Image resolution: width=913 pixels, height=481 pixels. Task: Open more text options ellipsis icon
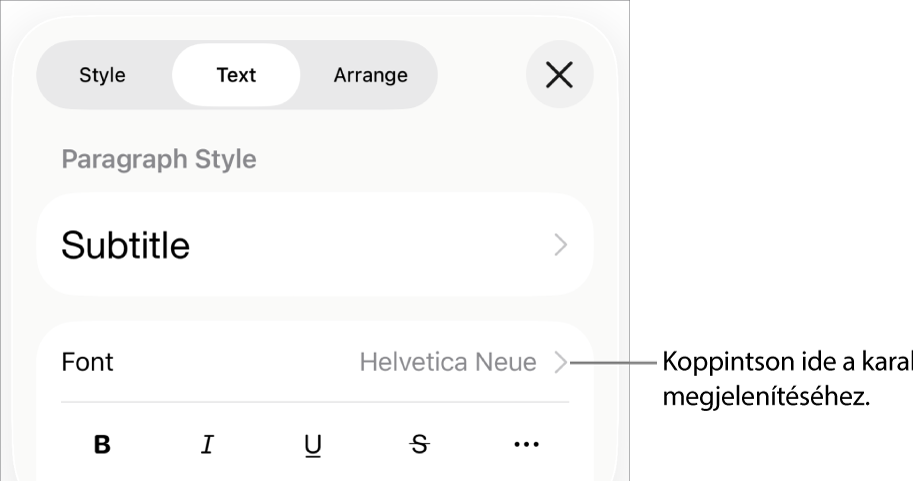pos(526,445)
